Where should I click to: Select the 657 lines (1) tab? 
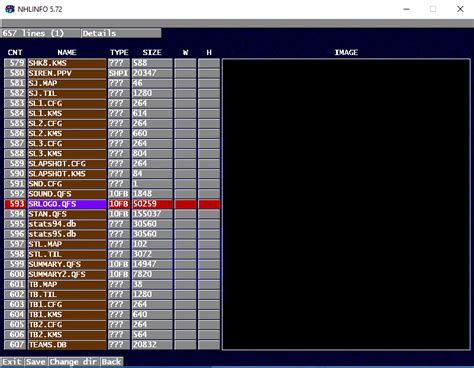tap(40, 33)
